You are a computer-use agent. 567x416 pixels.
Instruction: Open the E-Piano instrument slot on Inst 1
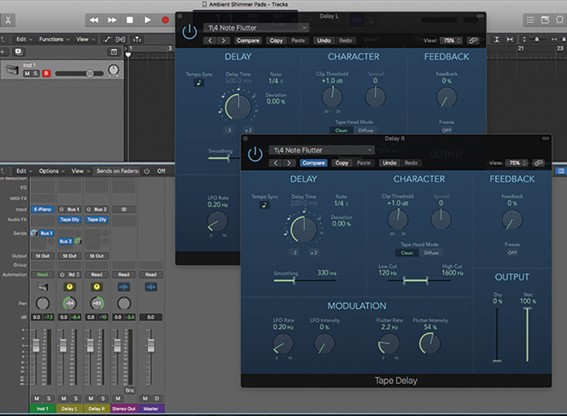[x=43, y=209]
